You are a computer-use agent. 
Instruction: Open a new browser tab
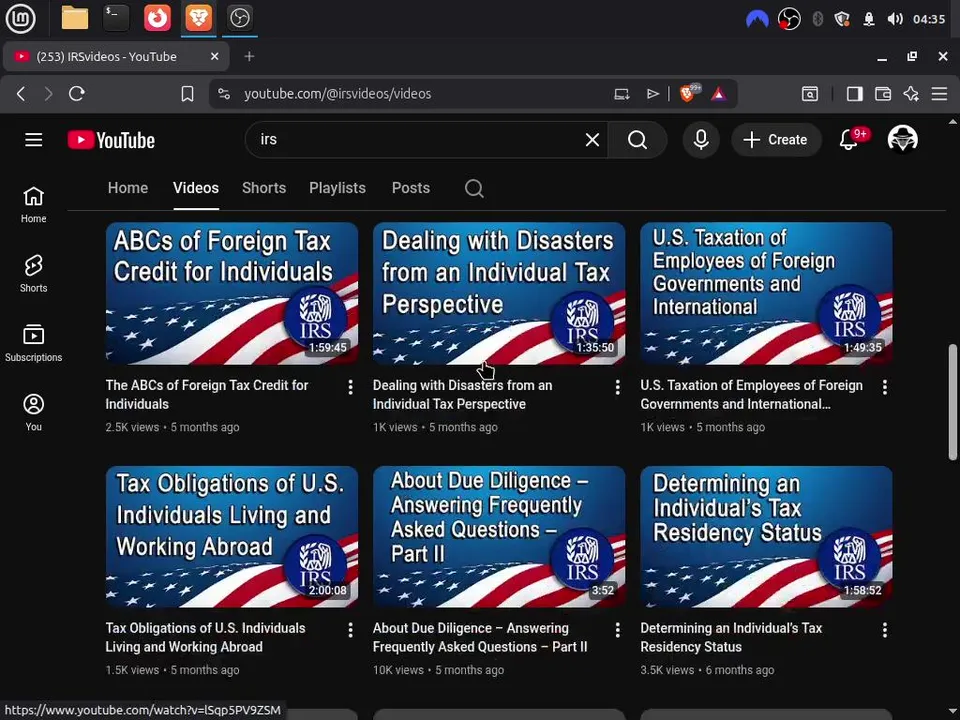tap(249, 57)
